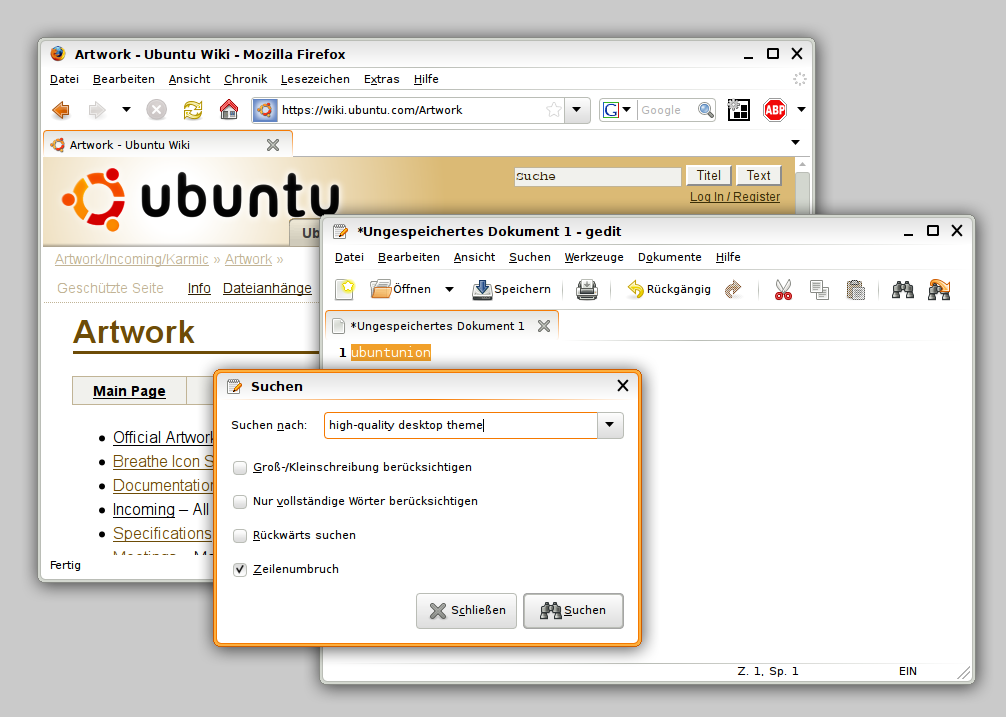Click the scissors cut icon in gedit
The image size is (1006, 717).
coord(783,290)
